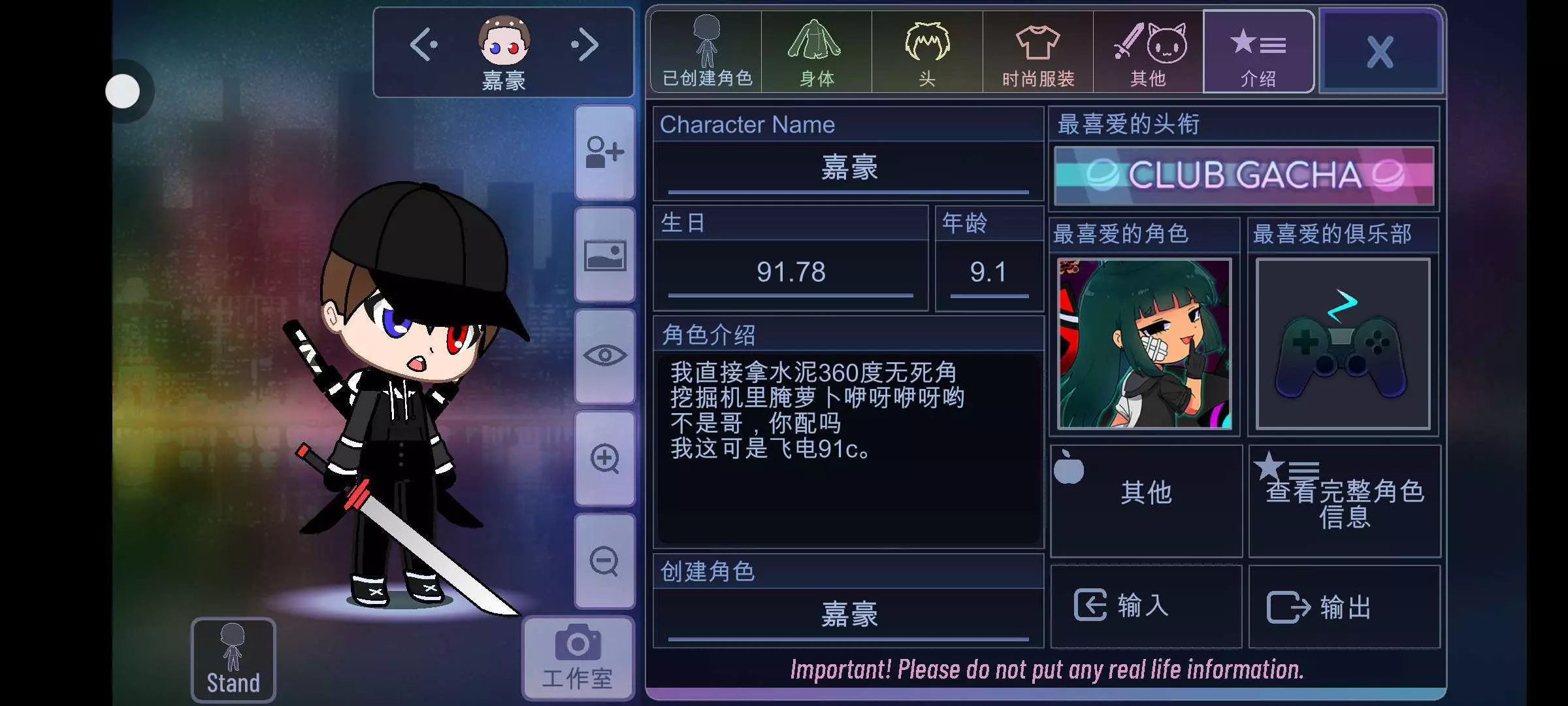Go to next character with right arrow
This screenshot has width=1568, height=706.
point(585,44)
